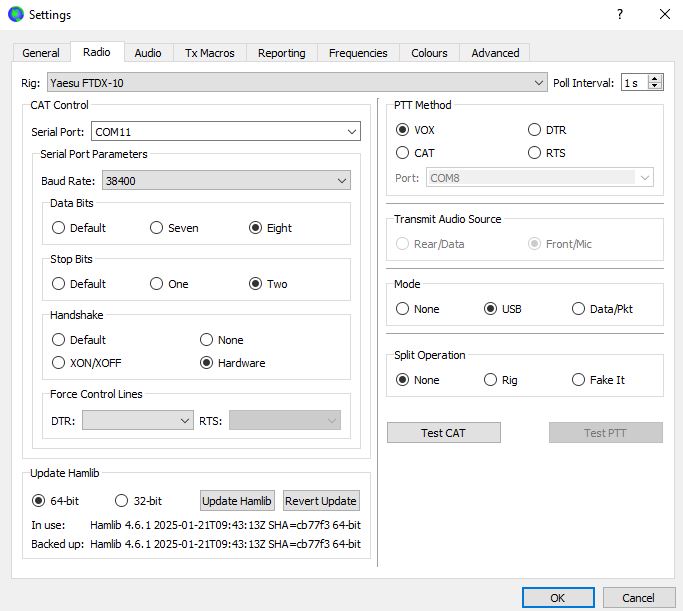The height and width of the screenshot is (611, 683).
Task: Select 32-bit Hamlib option
Action: 122,501
